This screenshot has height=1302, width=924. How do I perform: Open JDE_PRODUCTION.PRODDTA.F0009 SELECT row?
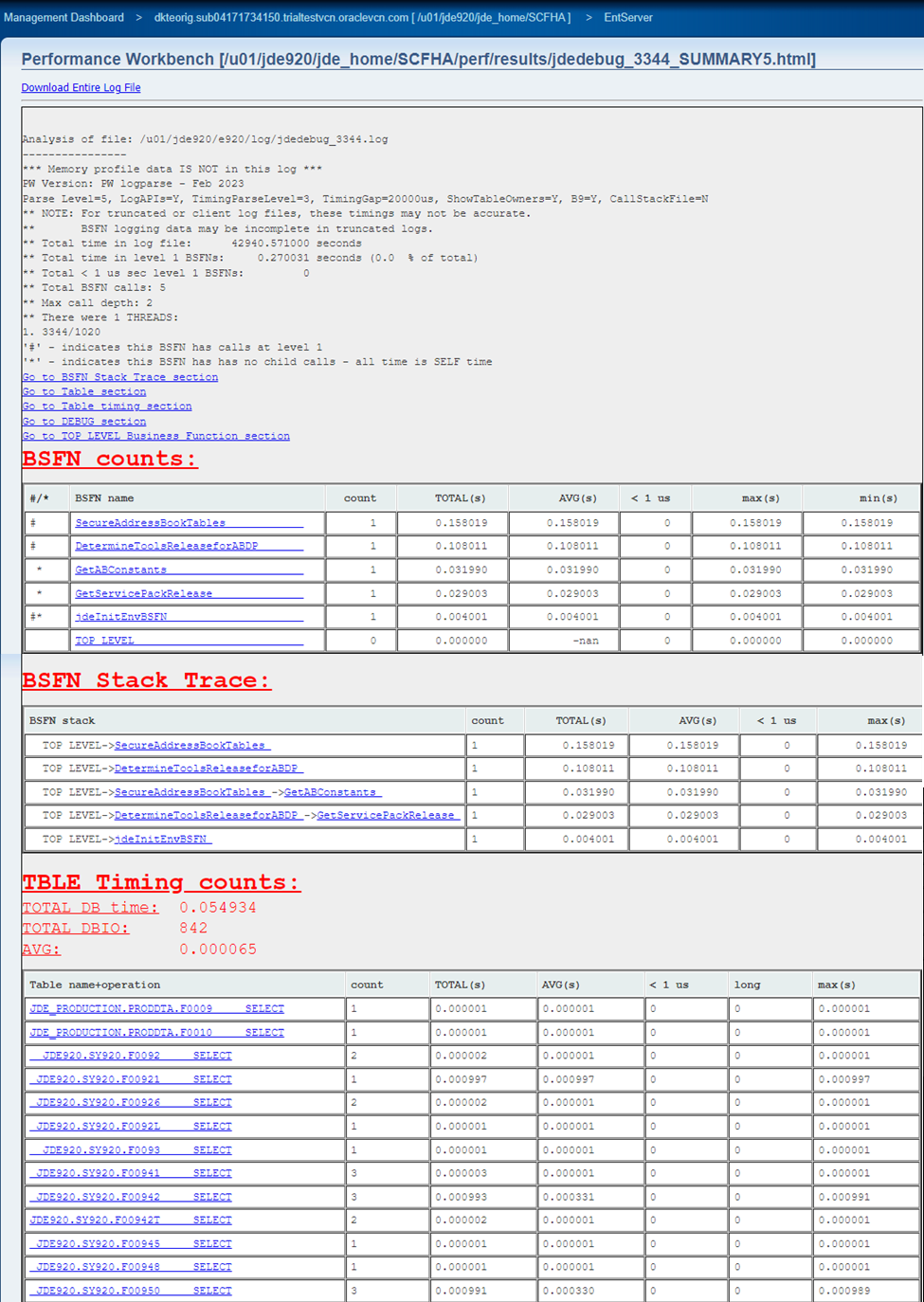click(x=157, y=1009)
